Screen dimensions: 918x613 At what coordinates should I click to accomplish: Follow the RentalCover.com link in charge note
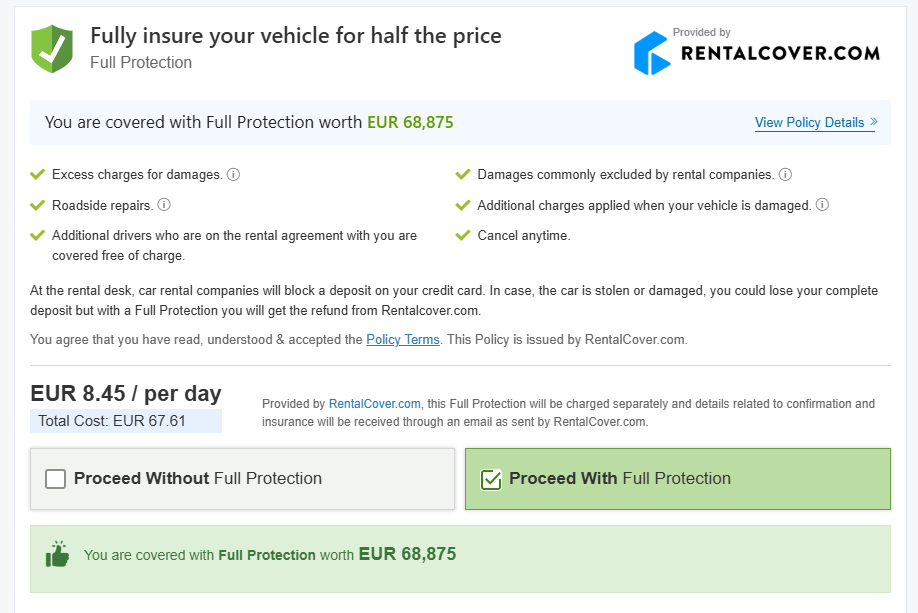(x=374, y=404)
